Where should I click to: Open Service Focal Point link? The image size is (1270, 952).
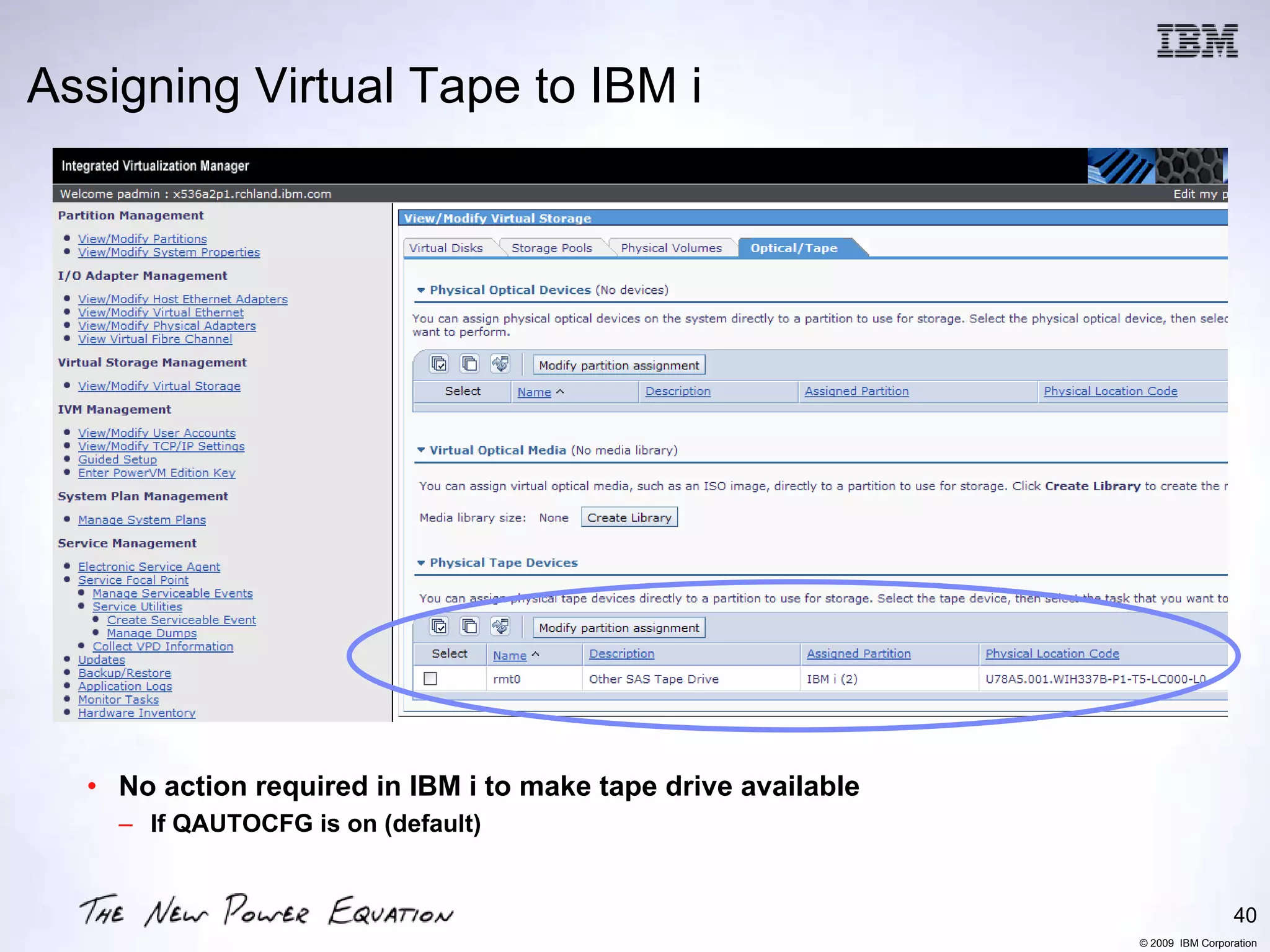[x=133, y=580]
